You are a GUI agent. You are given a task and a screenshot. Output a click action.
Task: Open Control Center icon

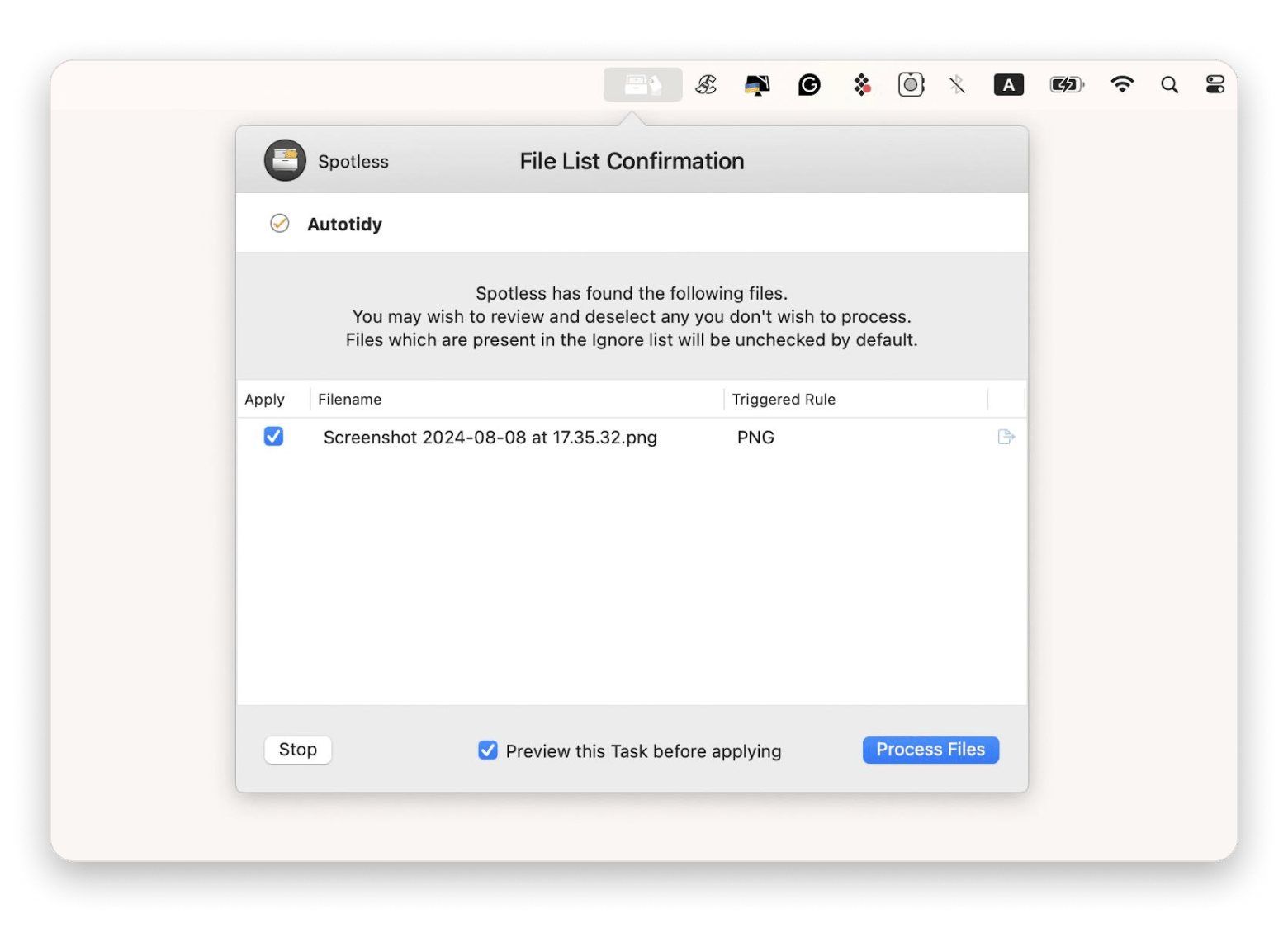click(1215, 84)
